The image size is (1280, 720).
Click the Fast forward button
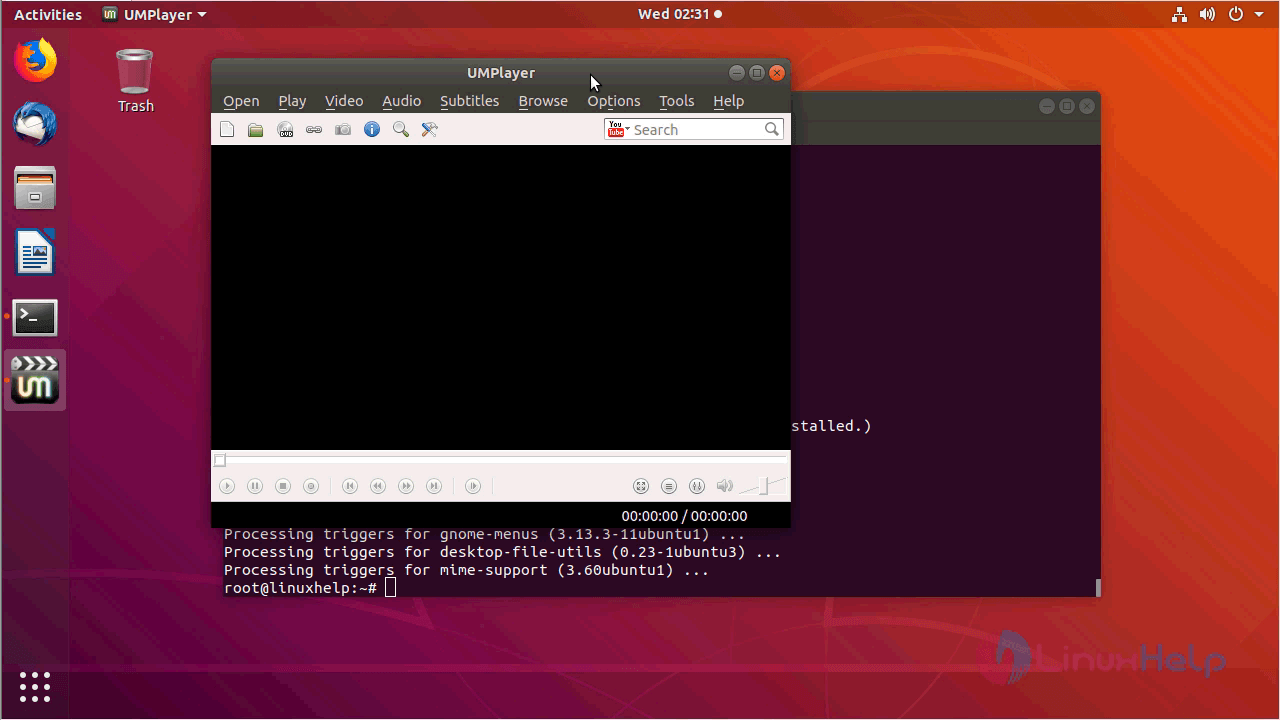[x=406, y=486]
